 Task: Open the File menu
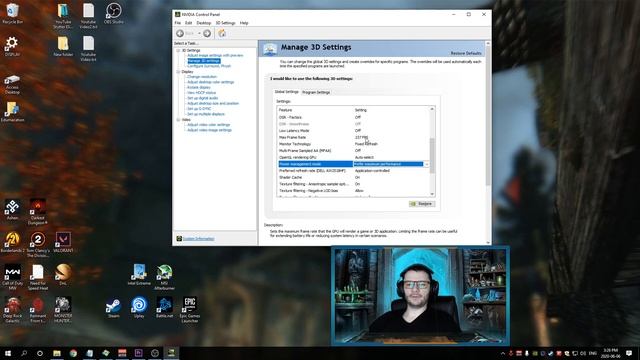(178, 23)
